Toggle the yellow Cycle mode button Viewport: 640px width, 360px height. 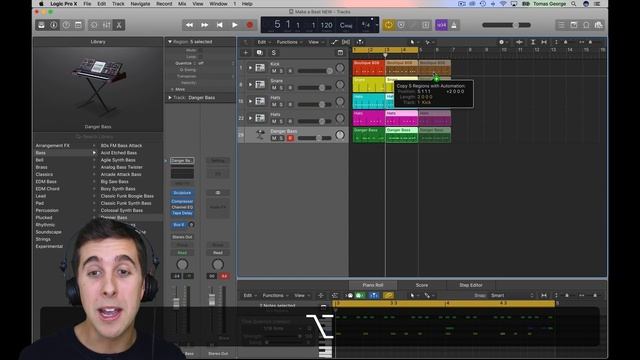point(389,25)
